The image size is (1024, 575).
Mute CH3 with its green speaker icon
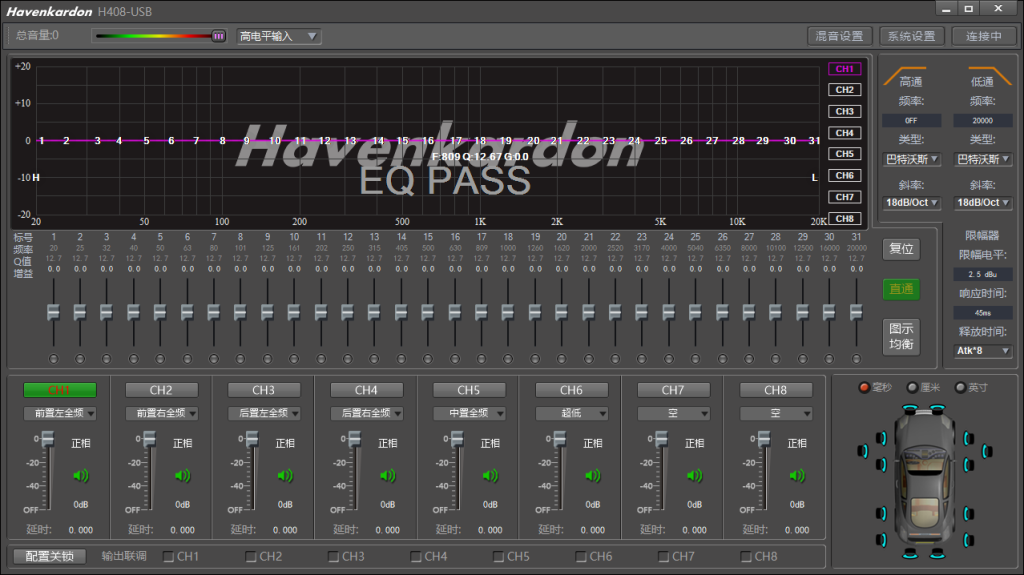(x=285, y=476)
